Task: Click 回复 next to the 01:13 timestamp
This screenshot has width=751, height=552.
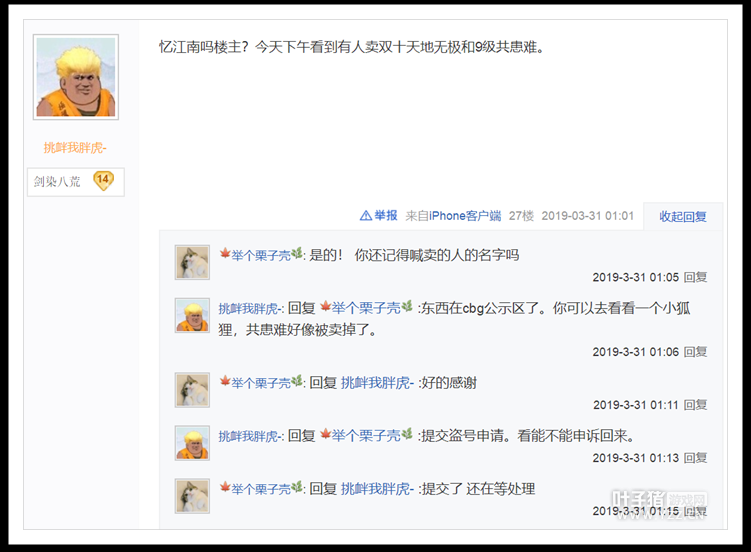Action: pos(695,458)
